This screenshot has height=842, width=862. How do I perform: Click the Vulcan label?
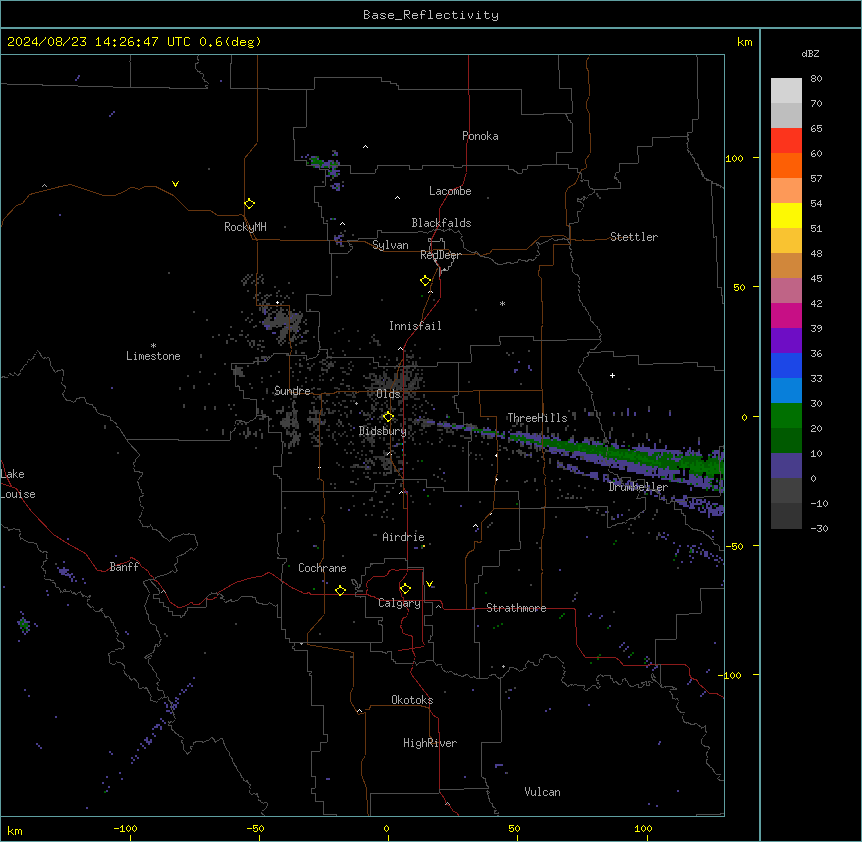pos(543,792)
